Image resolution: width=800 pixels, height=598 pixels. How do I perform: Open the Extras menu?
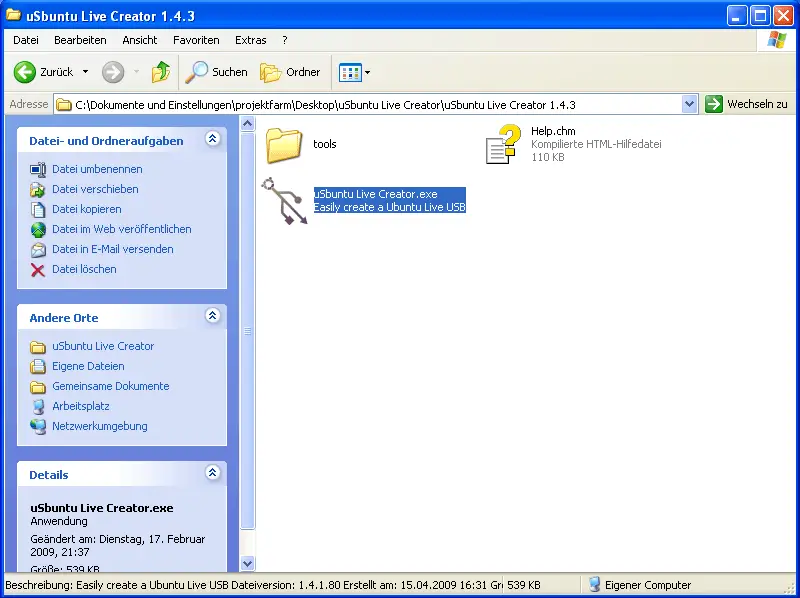250,40
